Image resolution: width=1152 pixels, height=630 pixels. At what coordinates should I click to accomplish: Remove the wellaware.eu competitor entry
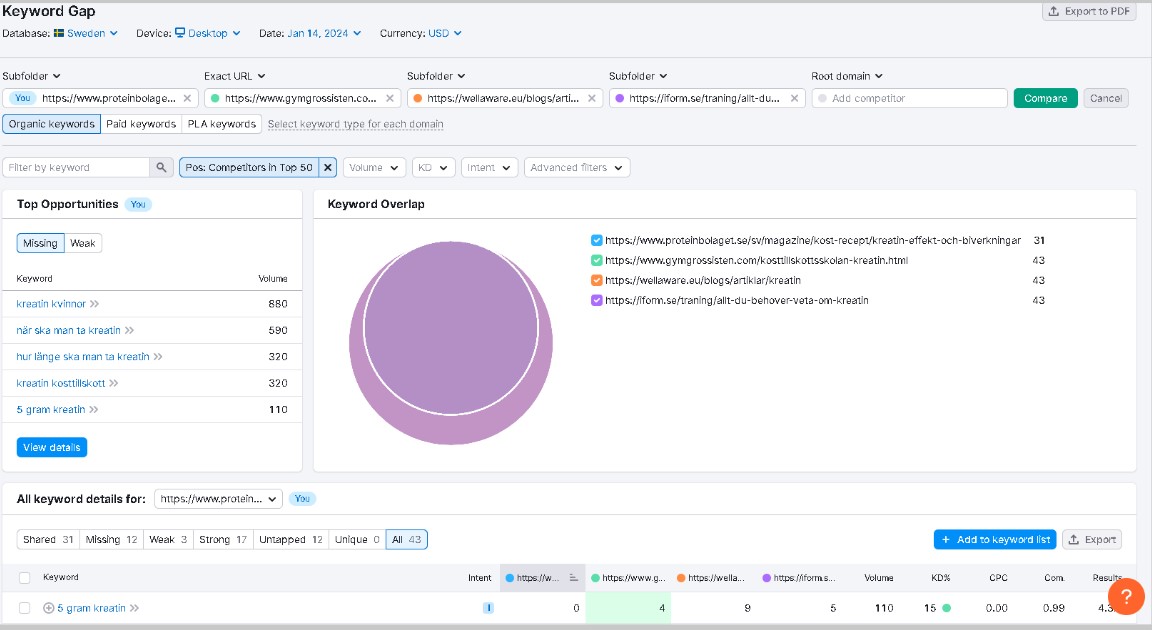[x=591, y=98]
